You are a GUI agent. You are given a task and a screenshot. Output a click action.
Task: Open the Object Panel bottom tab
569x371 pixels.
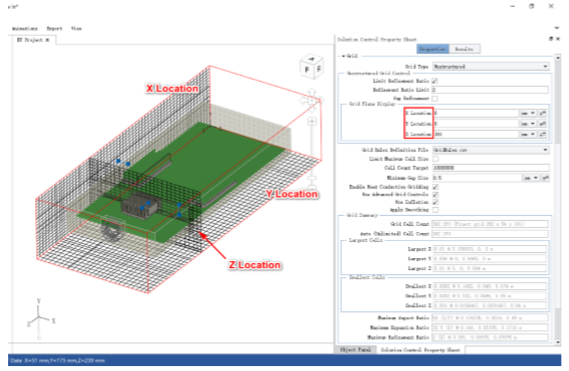coord(355,350)
